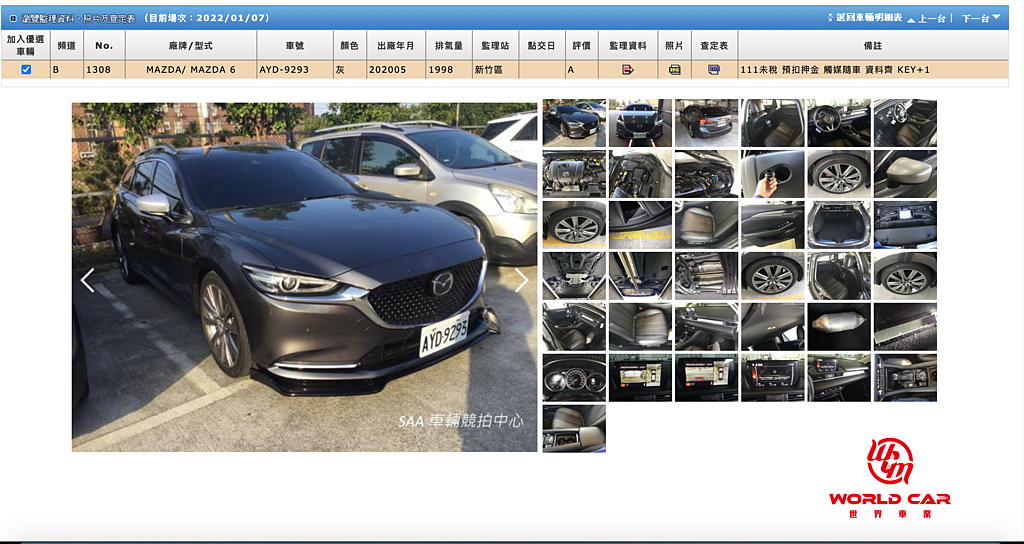Return via 返回車輛明細表 link
Viewport: 1024px width, 544px height.
coord(869,18)
